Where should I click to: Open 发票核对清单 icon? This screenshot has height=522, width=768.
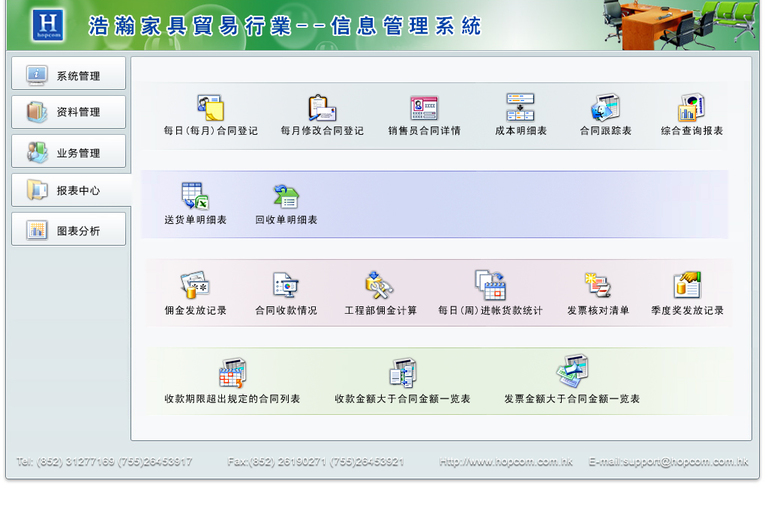coord(598,286)
